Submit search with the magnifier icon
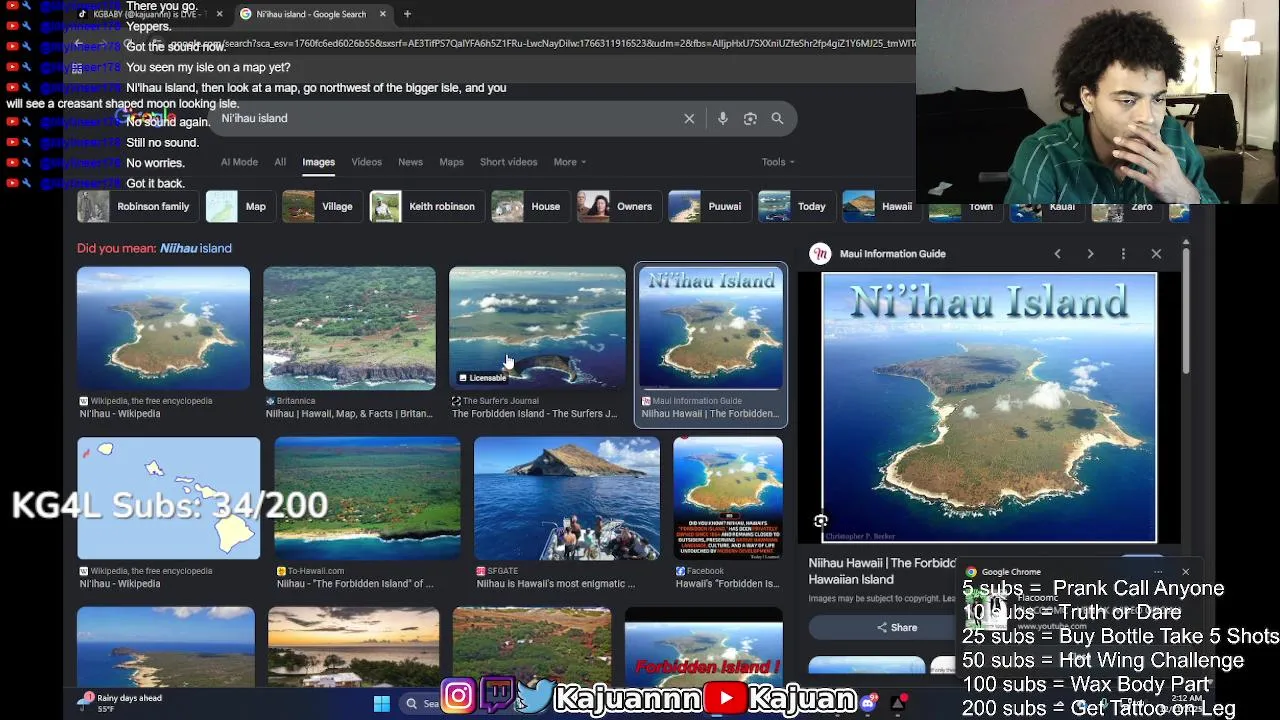Screen dimensions: 1280x720 click(x=777, y=118)
